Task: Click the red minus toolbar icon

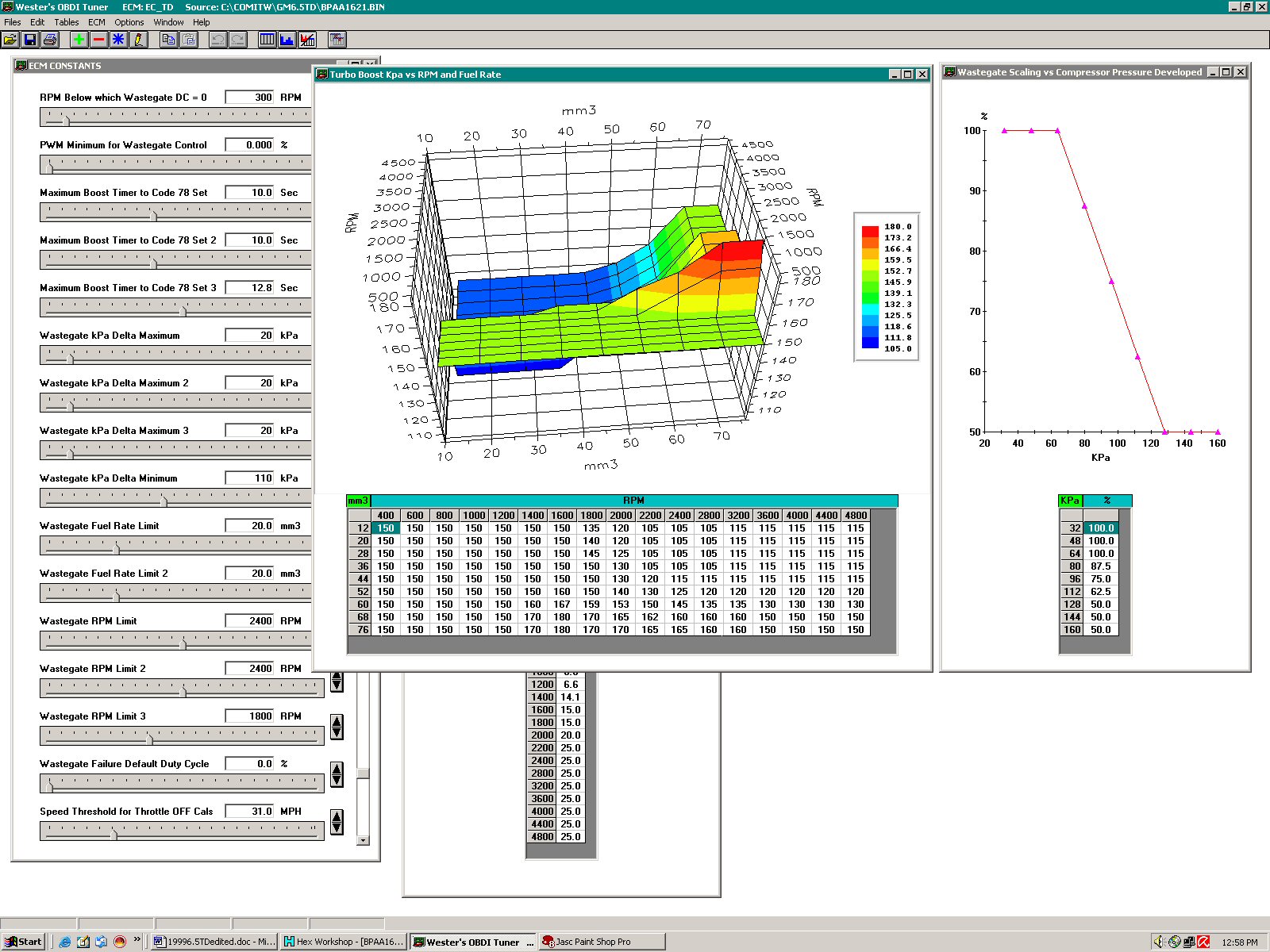Action: (98, 39)
